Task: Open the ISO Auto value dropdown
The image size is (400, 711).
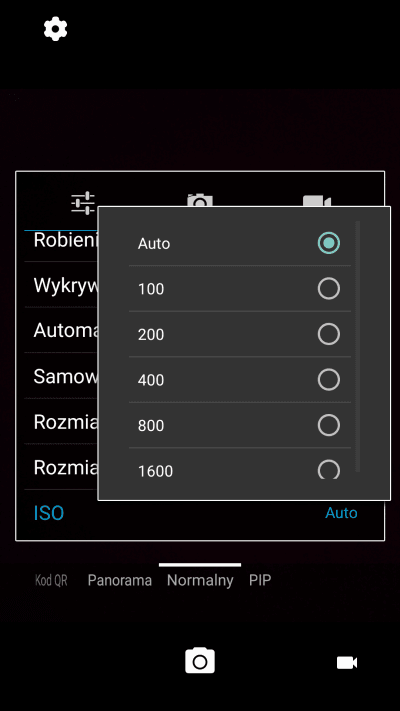Action: point(341,513)
